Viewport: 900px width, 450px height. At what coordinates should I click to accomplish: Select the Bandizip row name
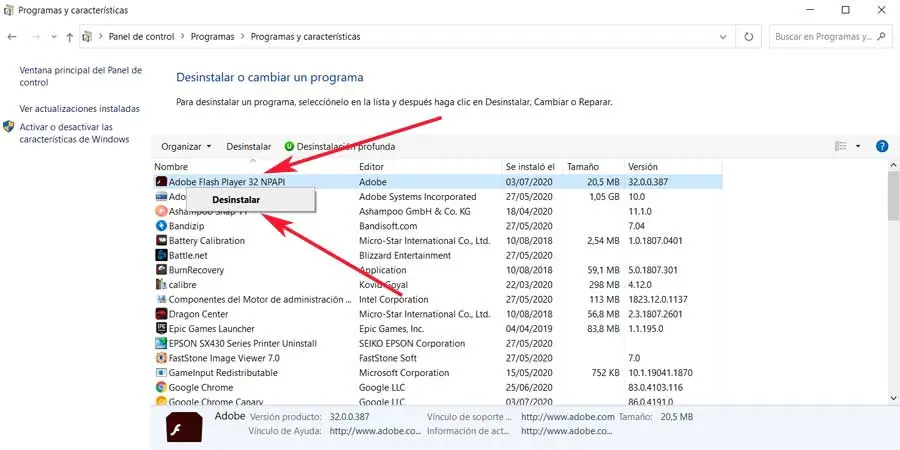click(187, 226)
